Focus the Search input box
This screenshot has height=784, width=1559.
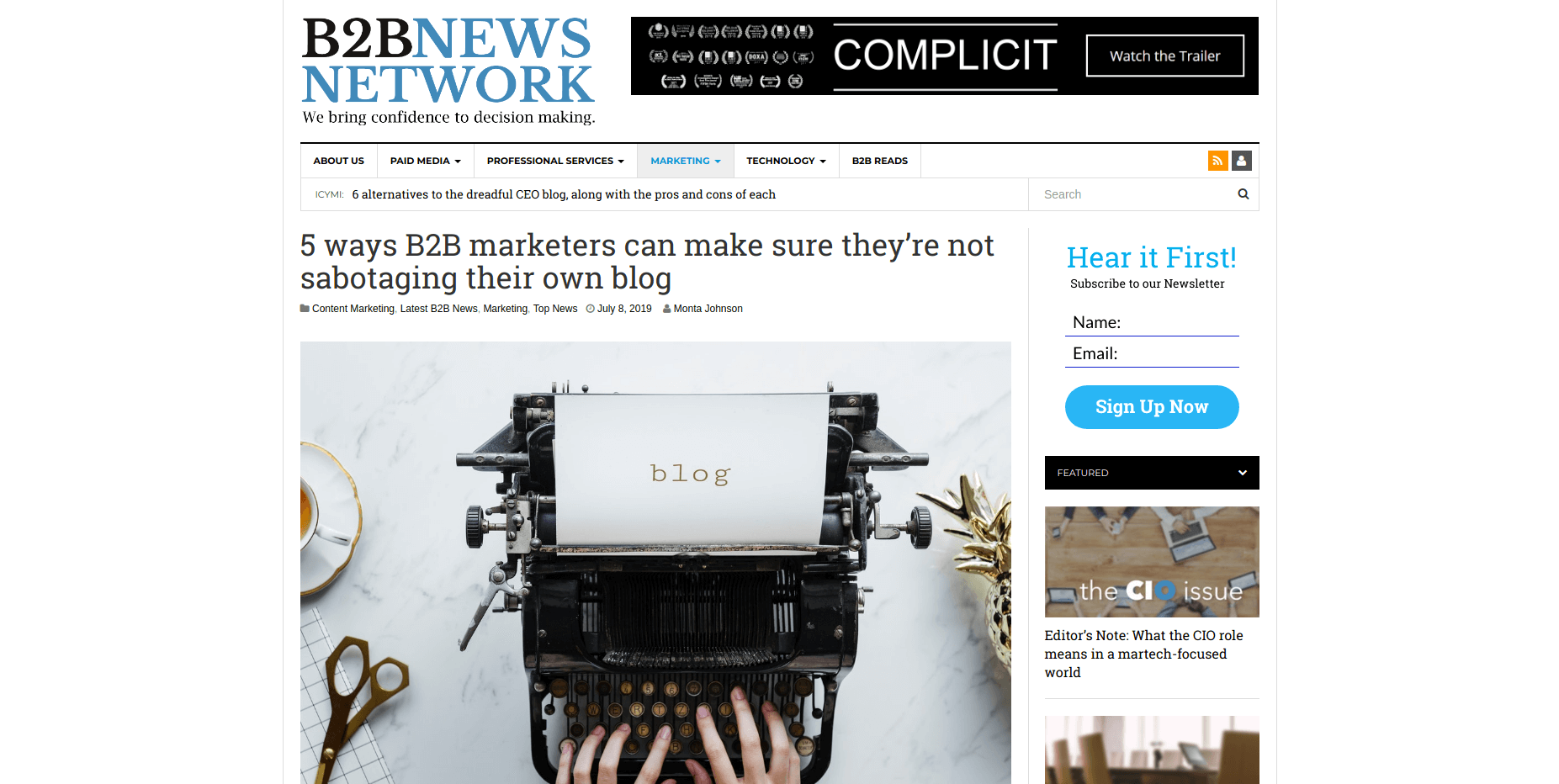(1133, 194)
